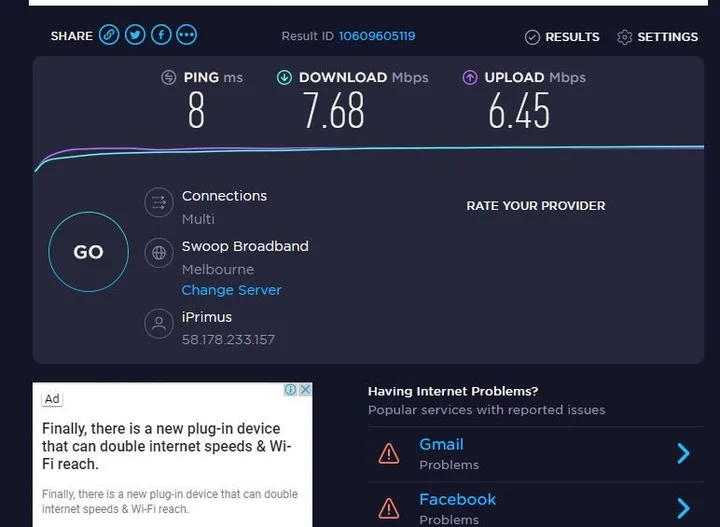Click the download arrow icon

point(285,78)
